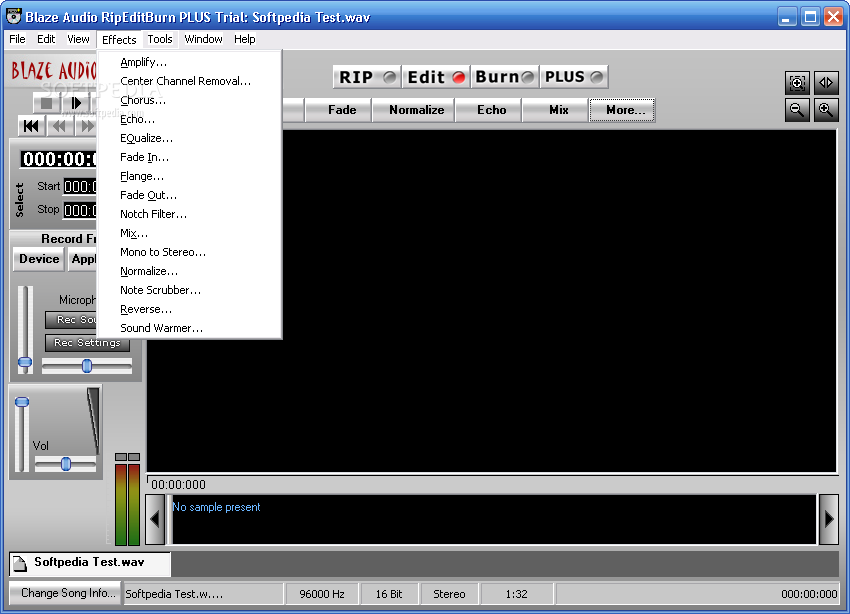Viewport: 850px width, 614px height.
Task: Choose Amplify... from Effects menu
Action: pos(190,62)
